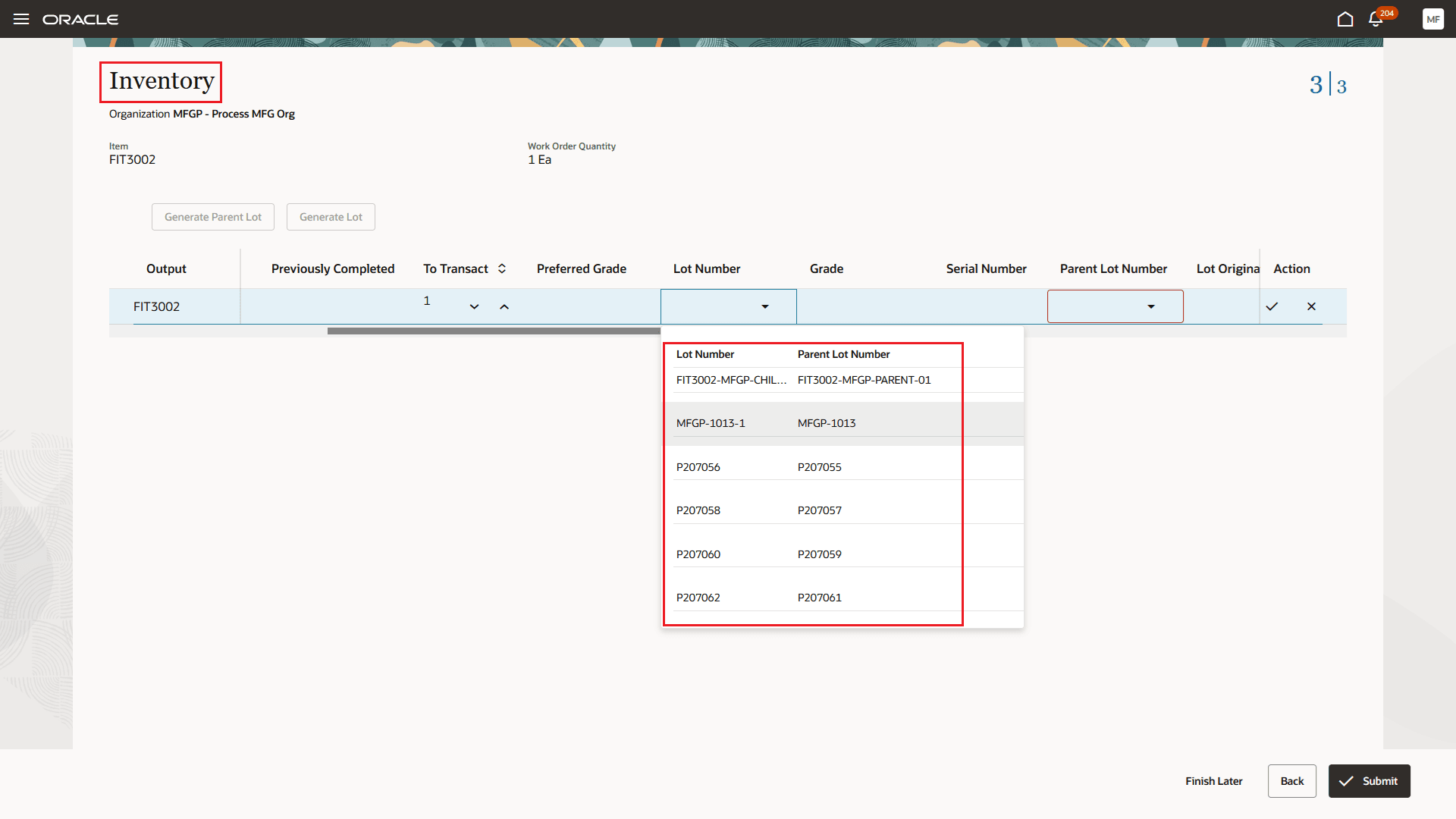Select lot FIT3002-MFGP-CHIL... from the list
The image size is (1456, 819).
(731, 380)
